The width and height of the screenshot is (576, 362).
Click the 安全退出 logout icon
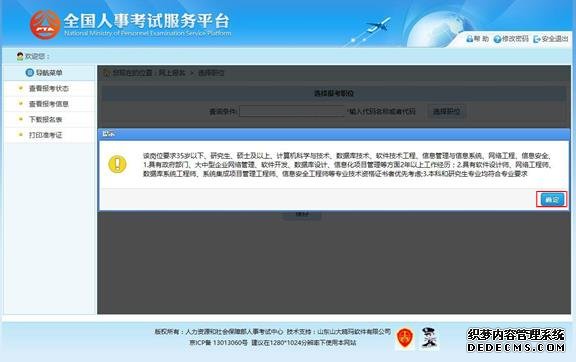click(x=537, y=39)
